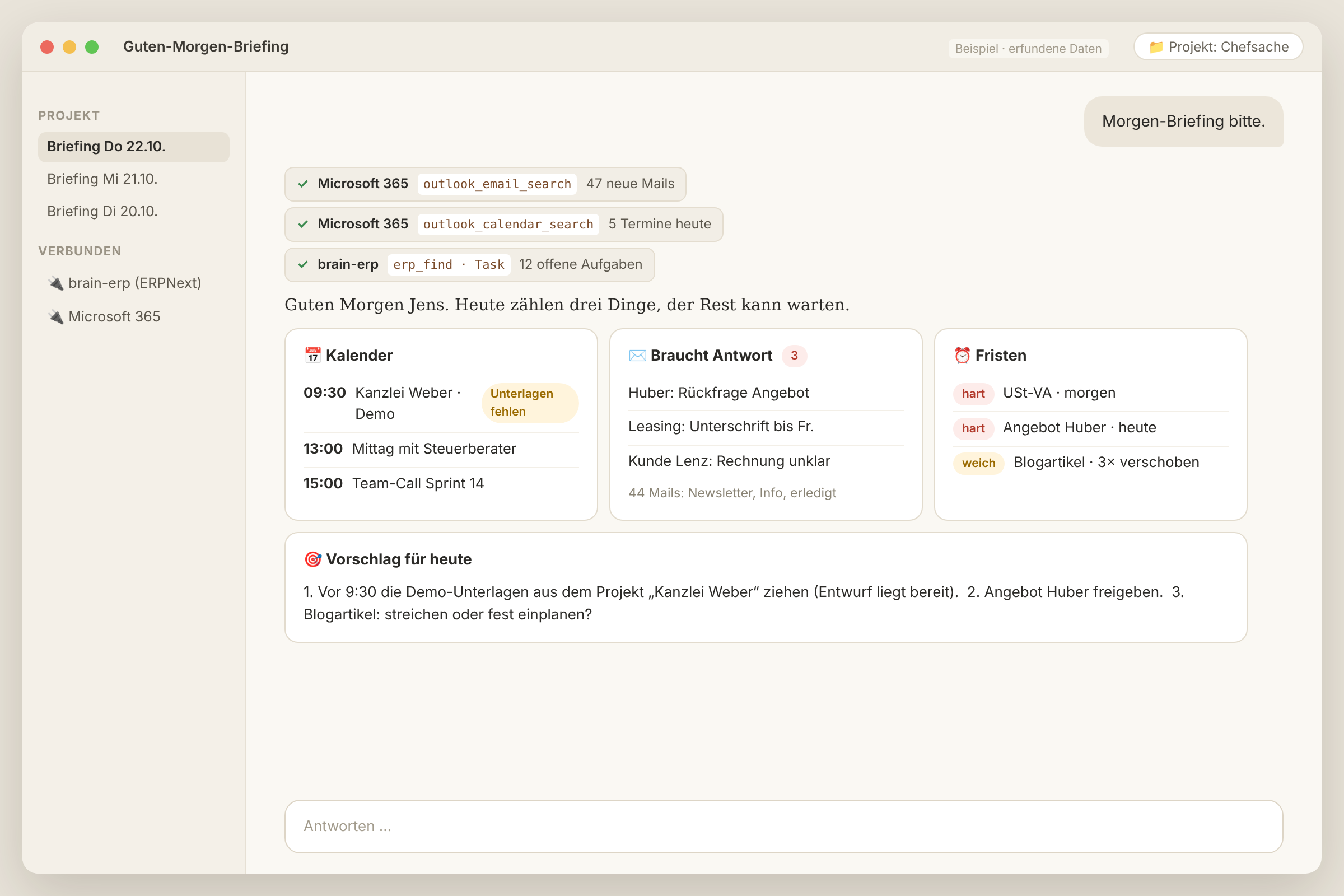Click the envelope icon in Braucht Antwort card
The width and height of the screenshot is (1344, 896).
[x=637, y=356]
